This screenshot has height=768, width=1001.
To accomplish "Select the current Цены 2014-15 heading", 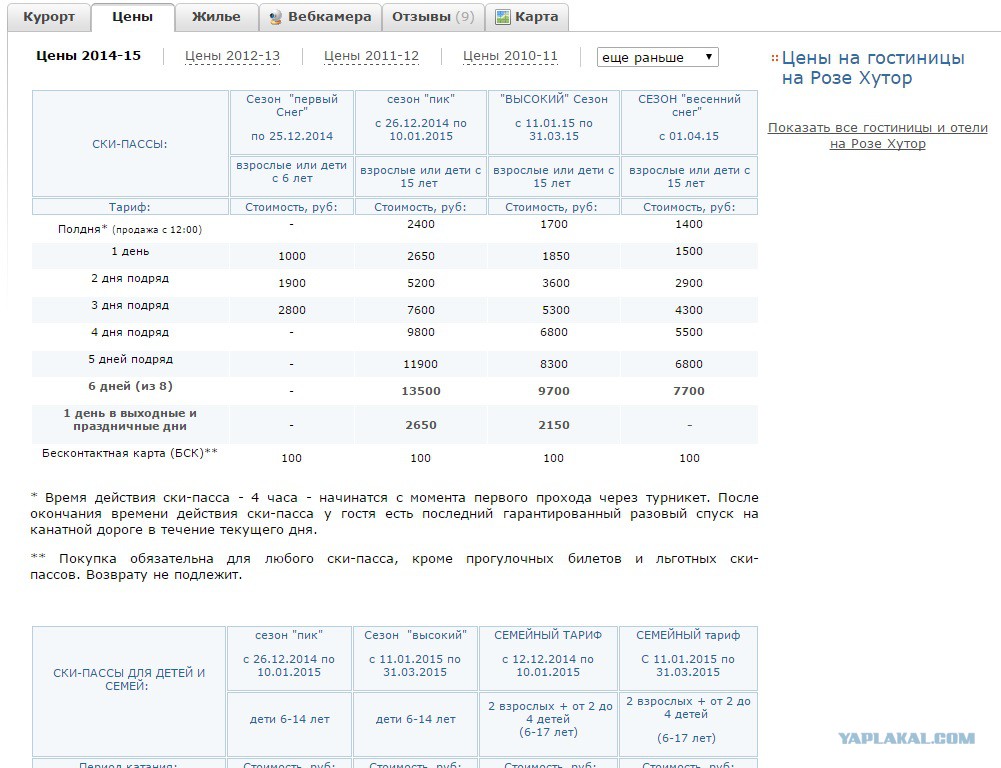I will tap(88, 56).
